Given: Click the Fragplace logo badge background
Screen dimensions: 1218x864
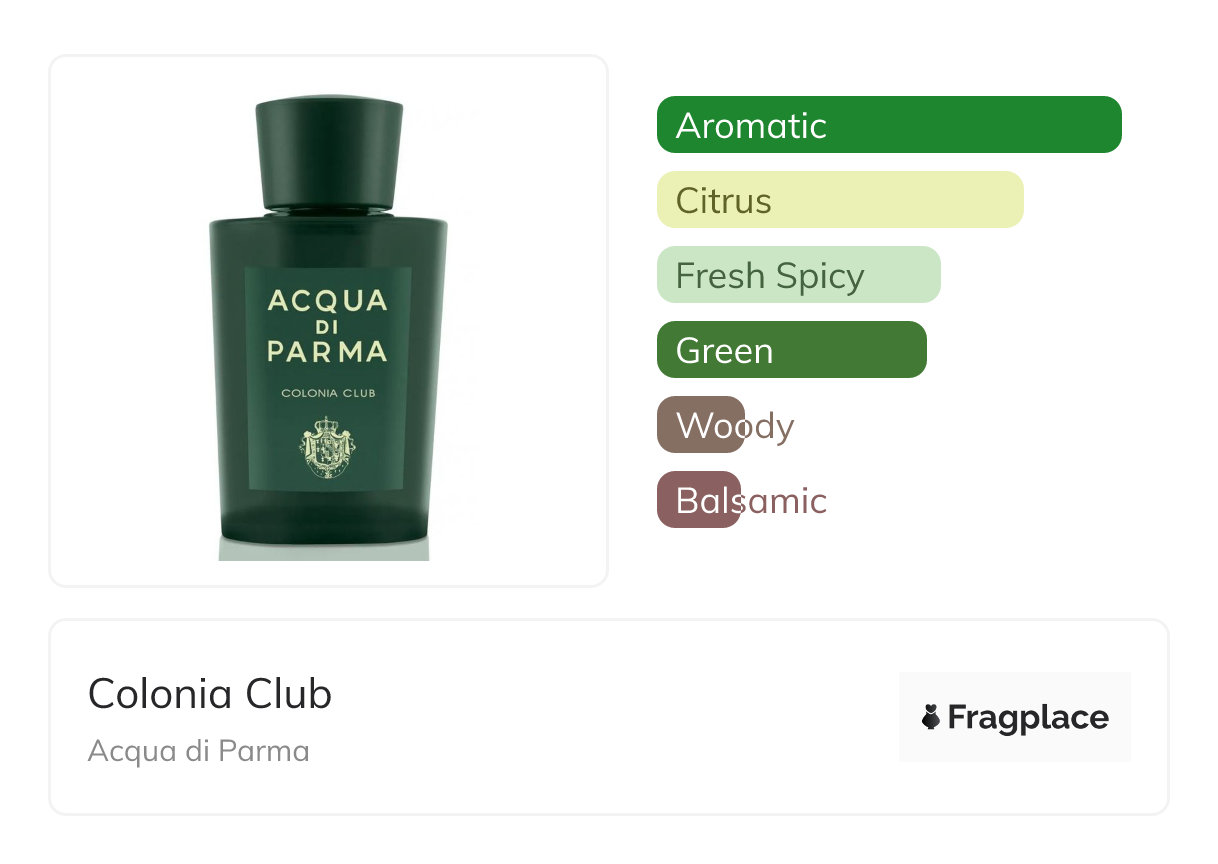Looking at the screenshot, I should point(1015,717).
